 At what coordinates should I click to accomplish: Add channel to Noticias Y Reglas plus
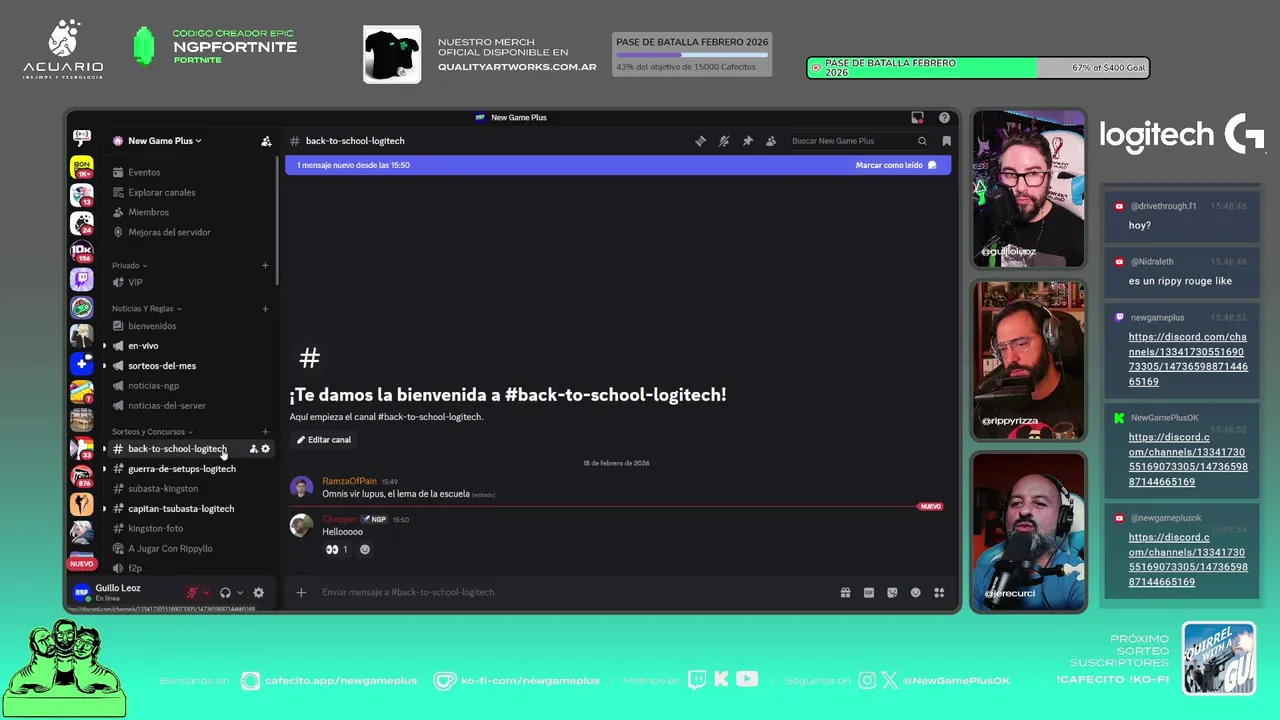(265, 309)
